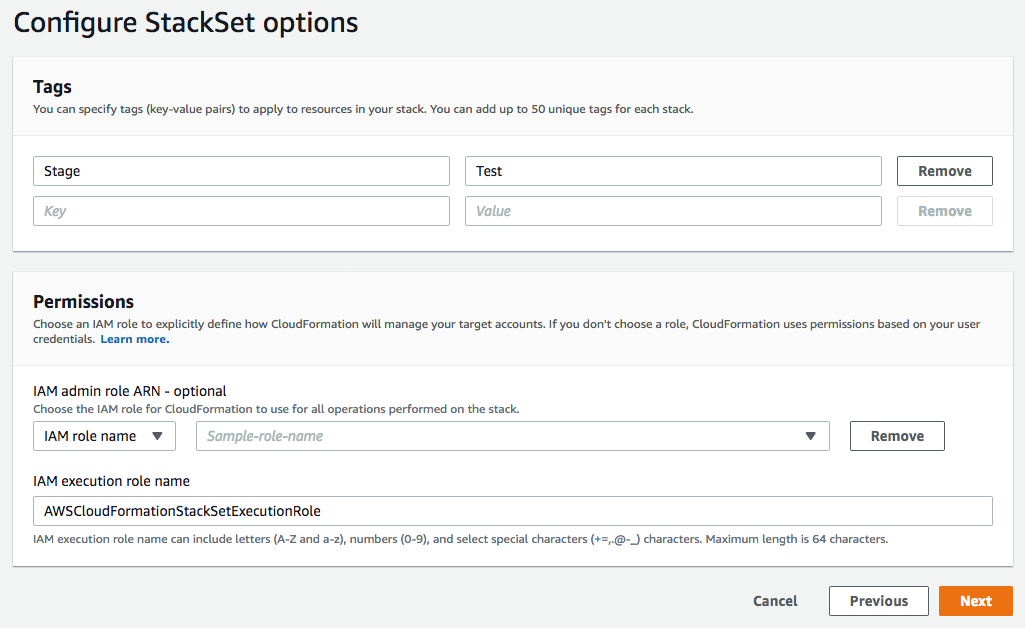
Task: Click the AWSCloudFormationStackSetExecutionRole text field
Action: [x=512, y=511]
